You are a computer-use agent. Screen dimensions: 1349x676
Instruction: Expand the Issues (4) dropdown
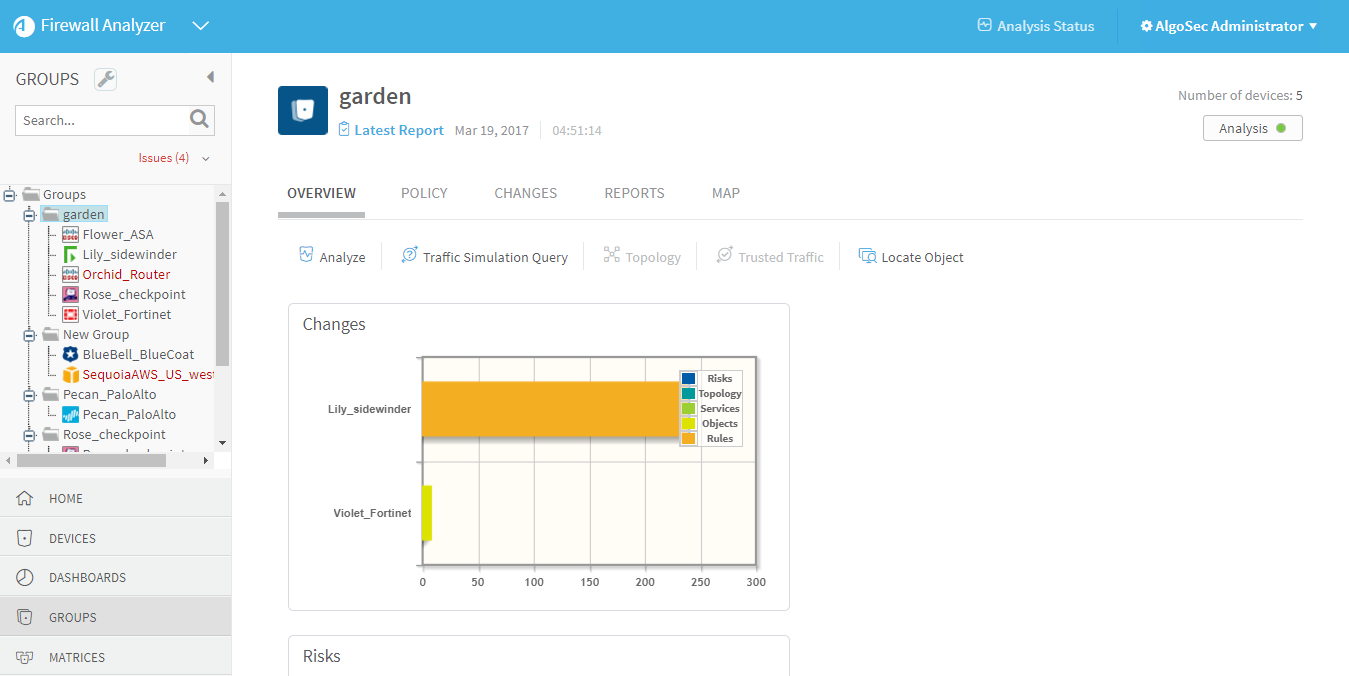(205, 158)
